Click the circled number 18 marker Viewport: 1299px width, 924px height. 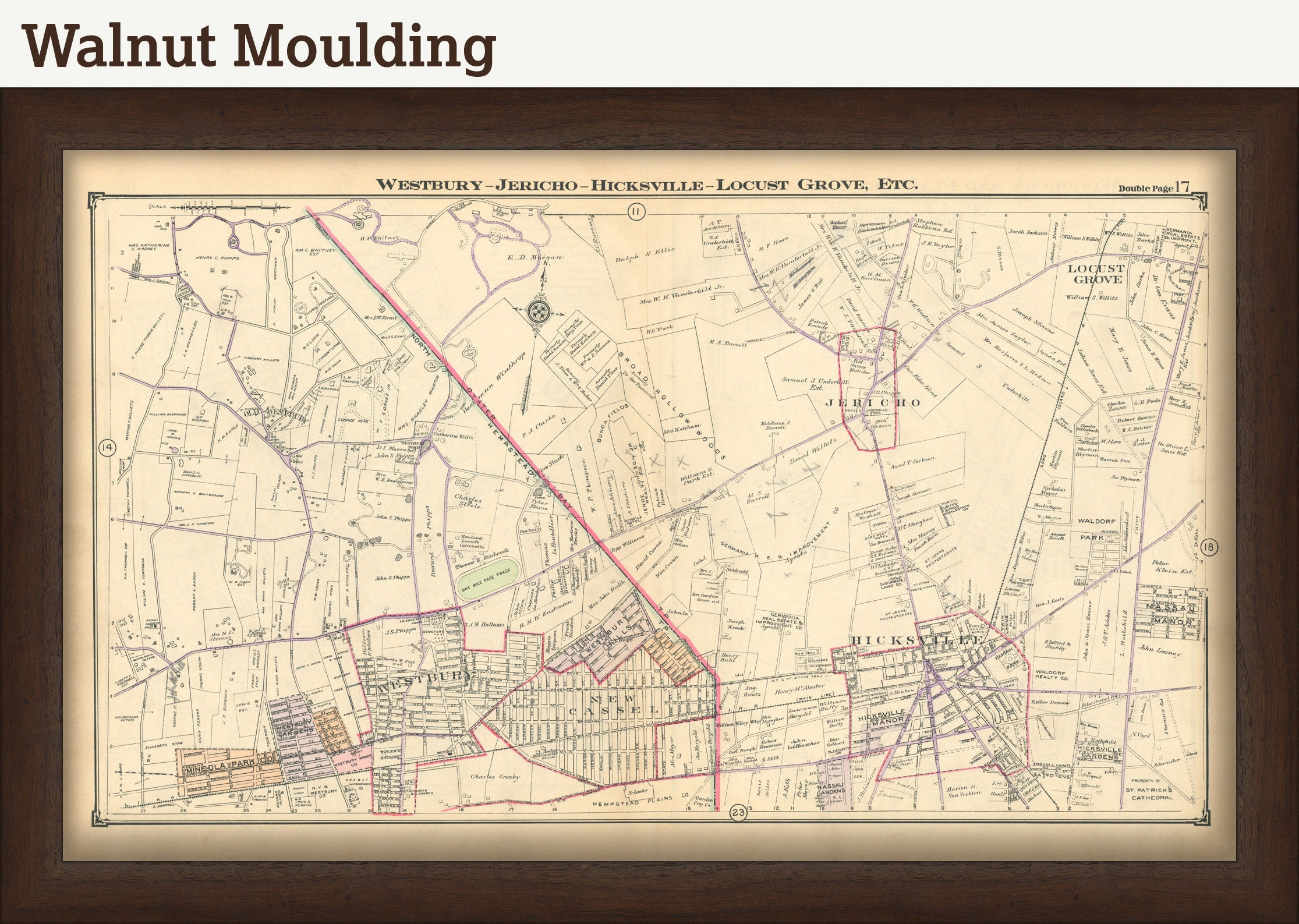point(1208,547)
